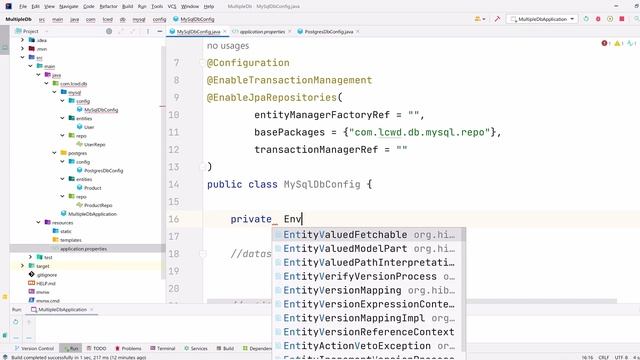
Task: Click Expand All icon in Project panel
Action: tap(121, 31)
